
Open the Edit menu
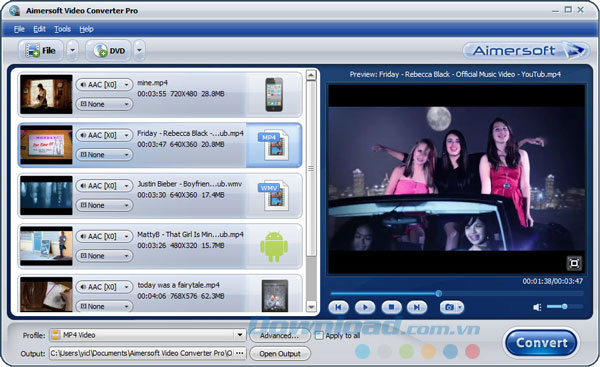click(39, 29)
